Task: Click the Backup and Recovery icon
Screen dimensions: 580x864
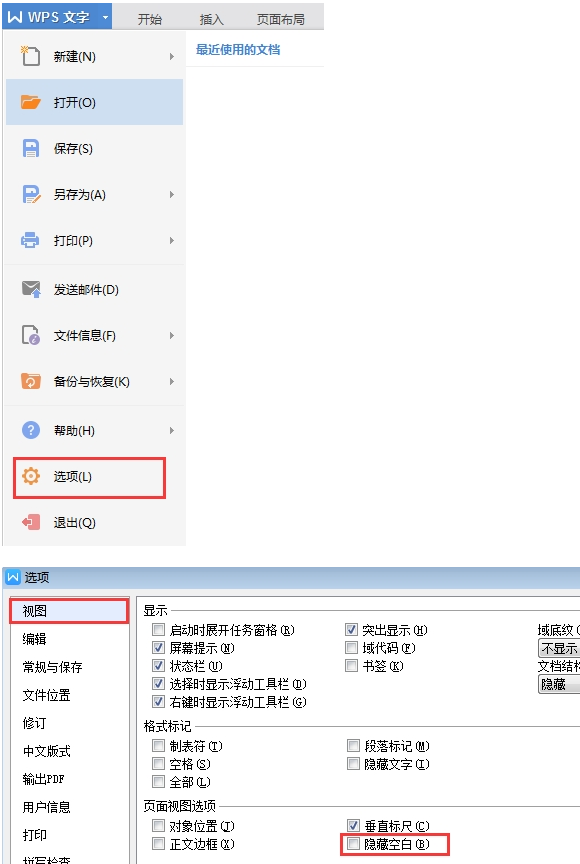Action: point(31,381)
